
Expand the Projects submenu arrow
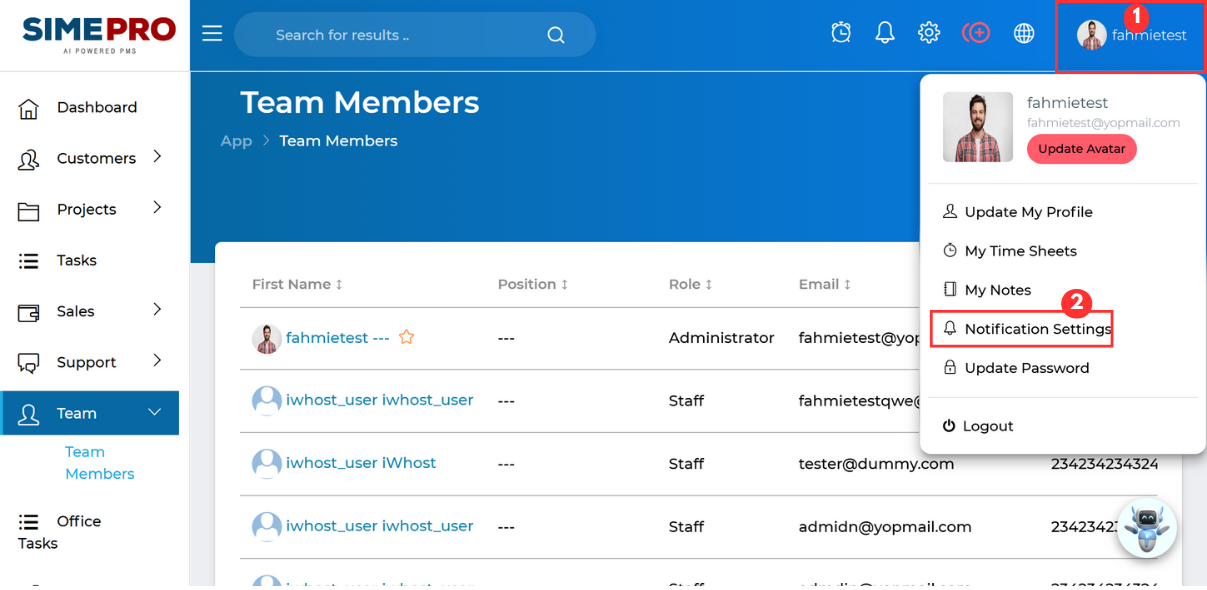click(157, 207)
